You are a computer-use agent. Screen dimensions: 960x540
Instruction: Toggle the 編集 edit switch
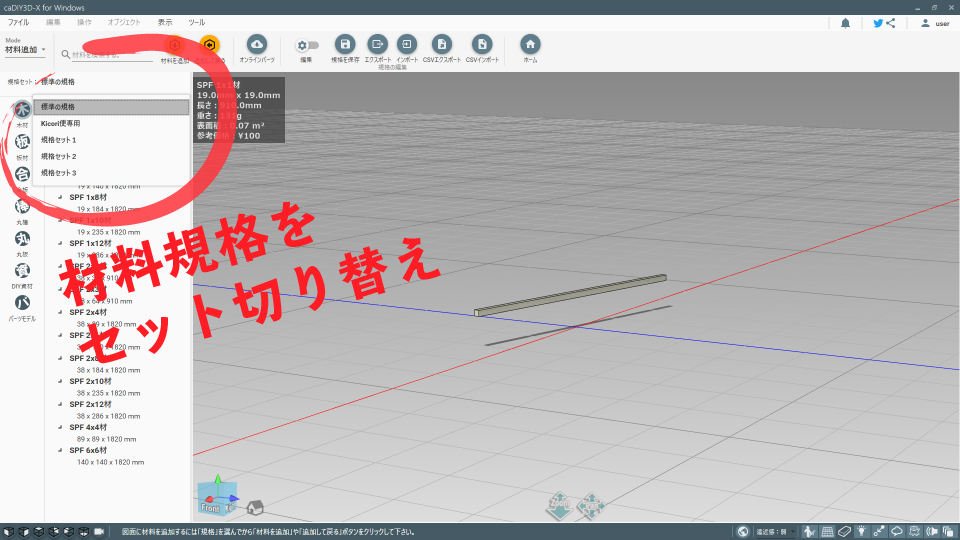click(307, 45)
